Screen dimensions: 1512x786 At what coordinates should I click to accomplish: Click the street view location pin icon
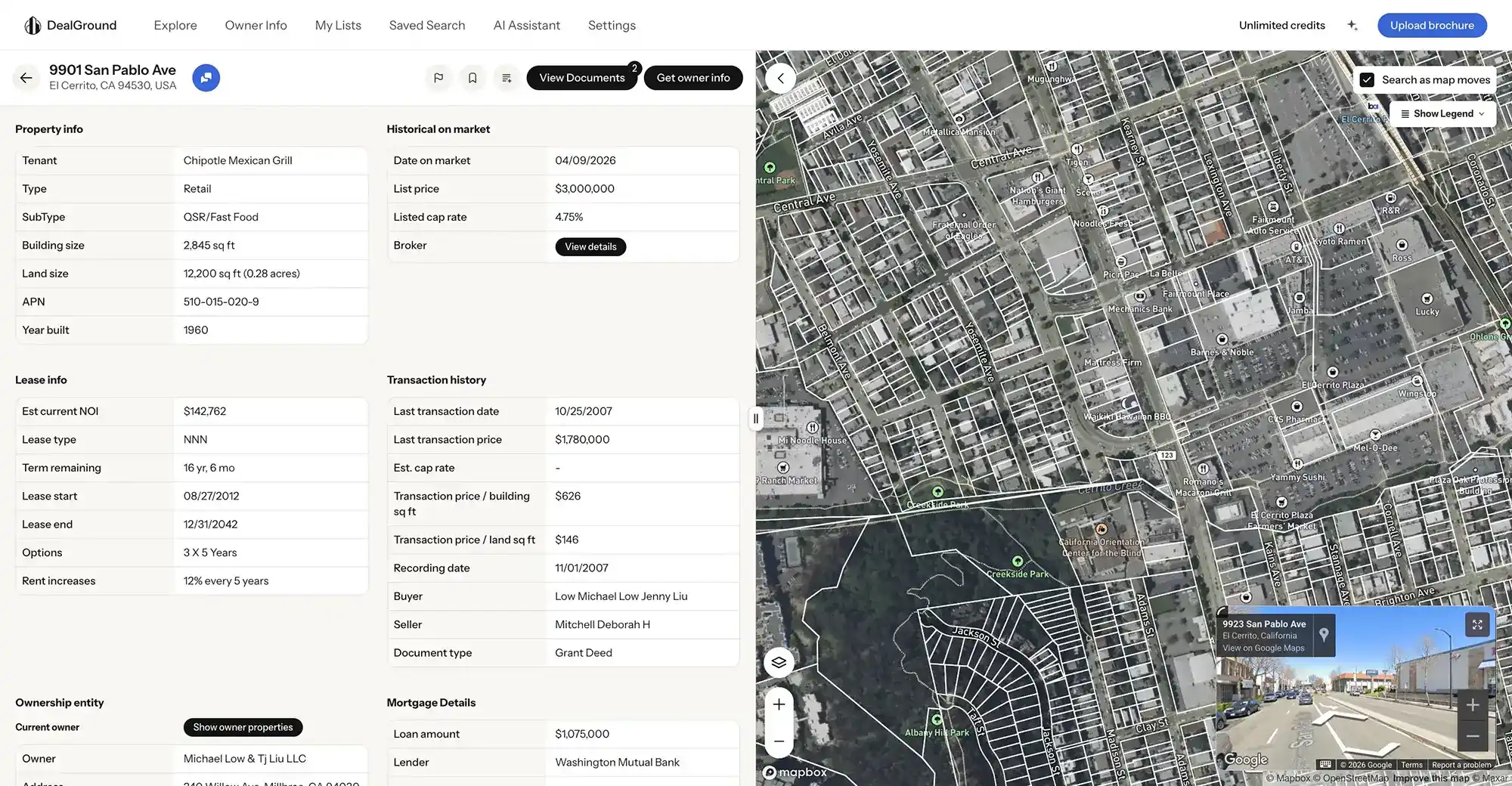pos(1324,635)
